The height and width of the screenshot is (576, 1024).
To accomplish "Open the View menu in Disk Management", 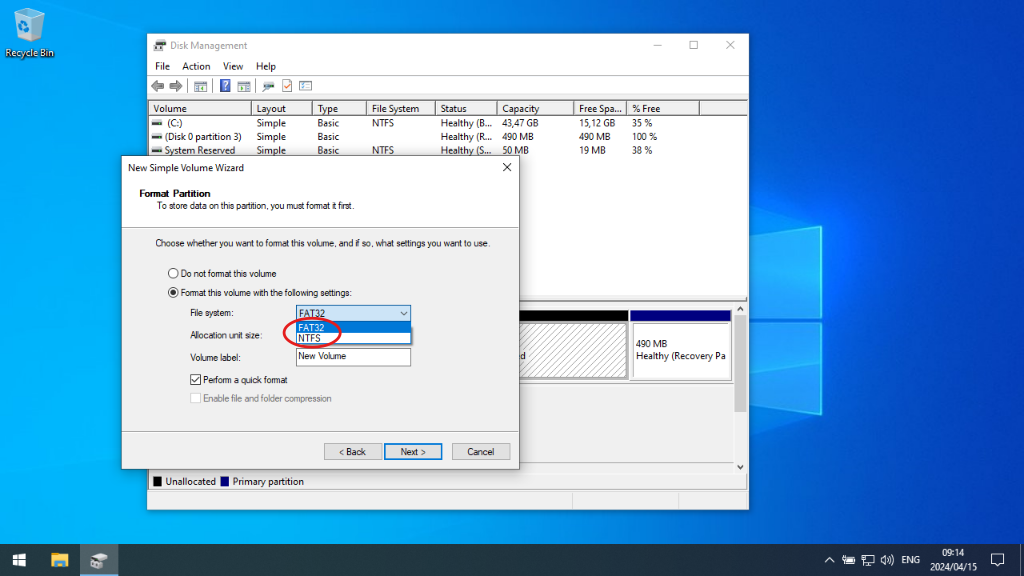I will [233, 66].
